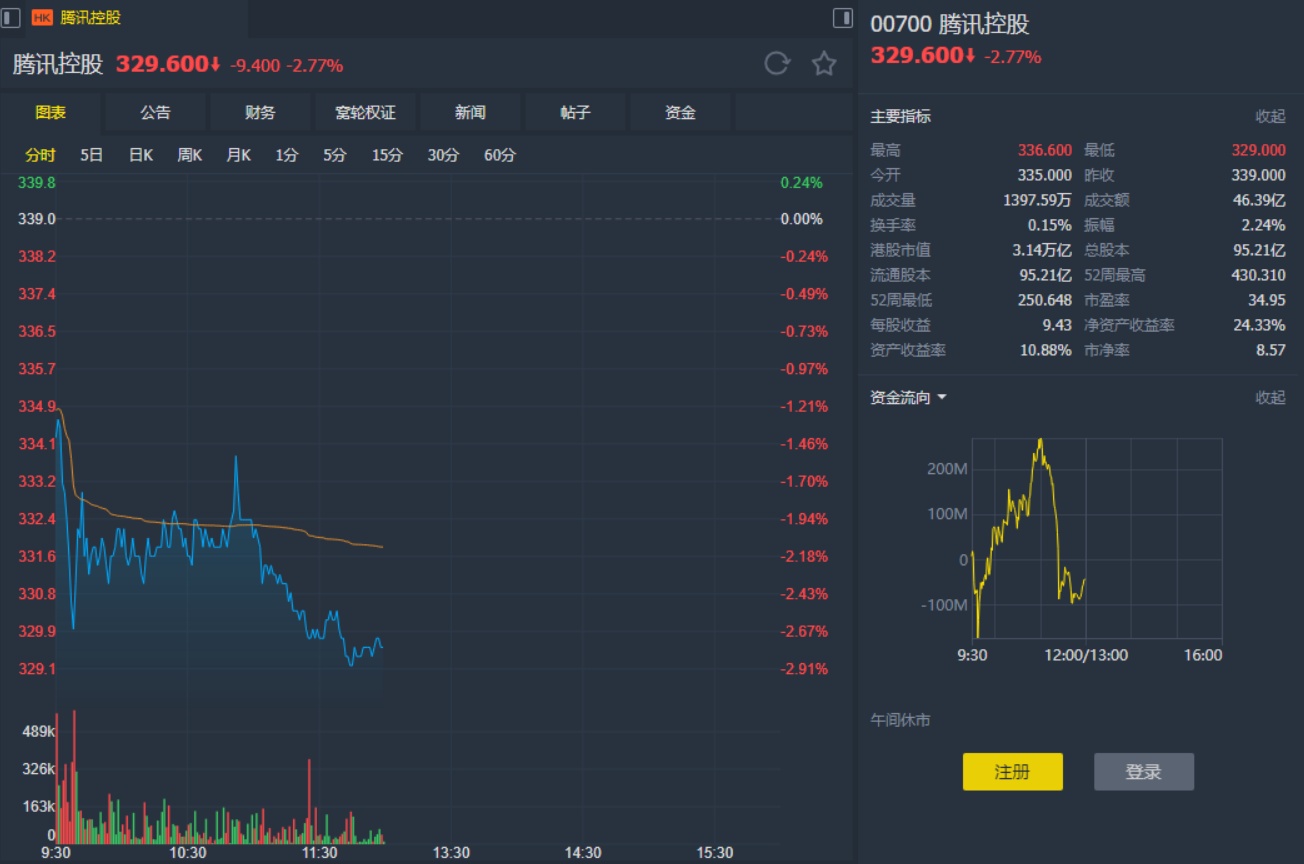Click the 主要指标 section heading
Image resolution: width=1304 pixels, height=864 pixels.
click(900, 116)
